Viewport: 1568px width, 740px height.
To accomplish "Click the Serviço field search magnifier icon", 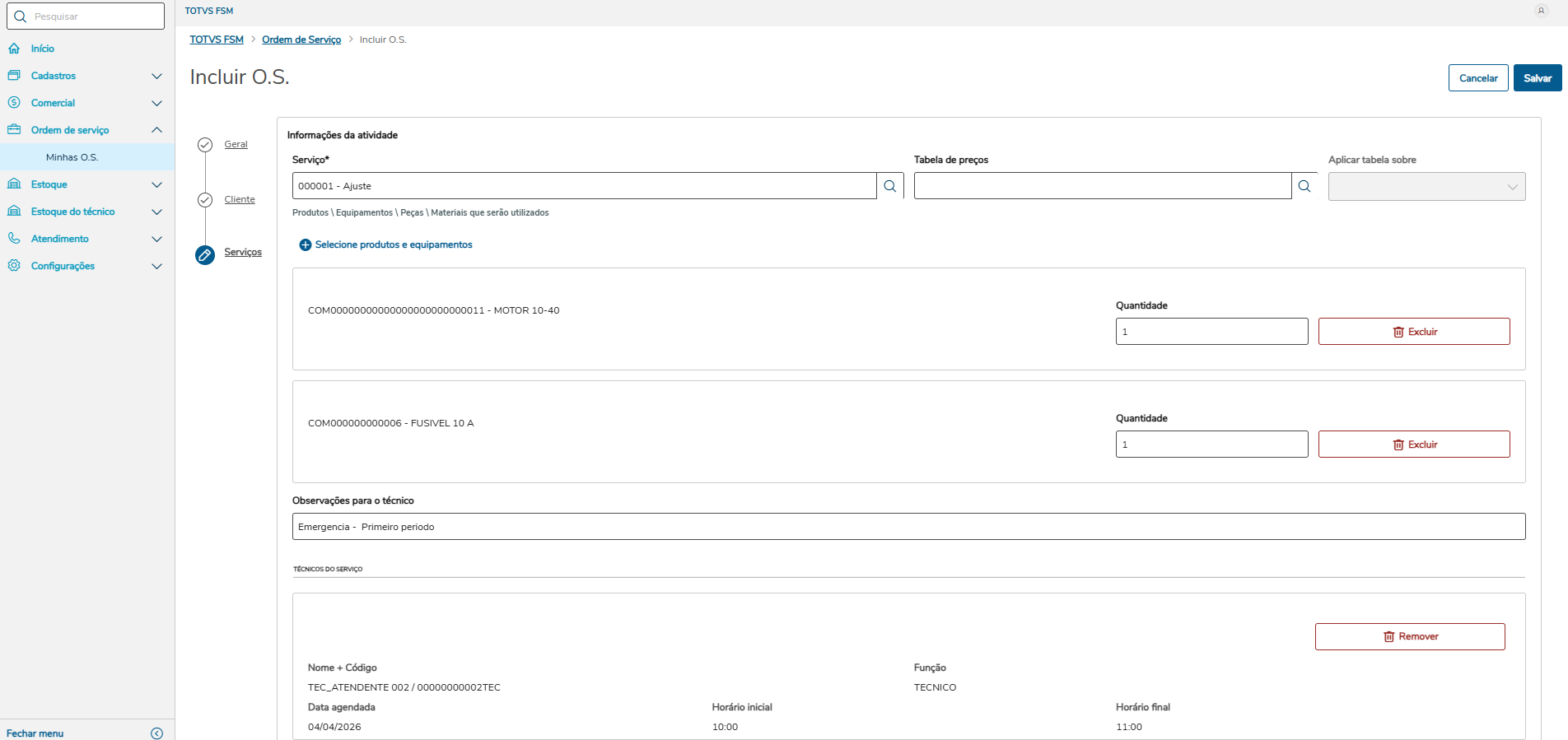I will tap(890, 186).
